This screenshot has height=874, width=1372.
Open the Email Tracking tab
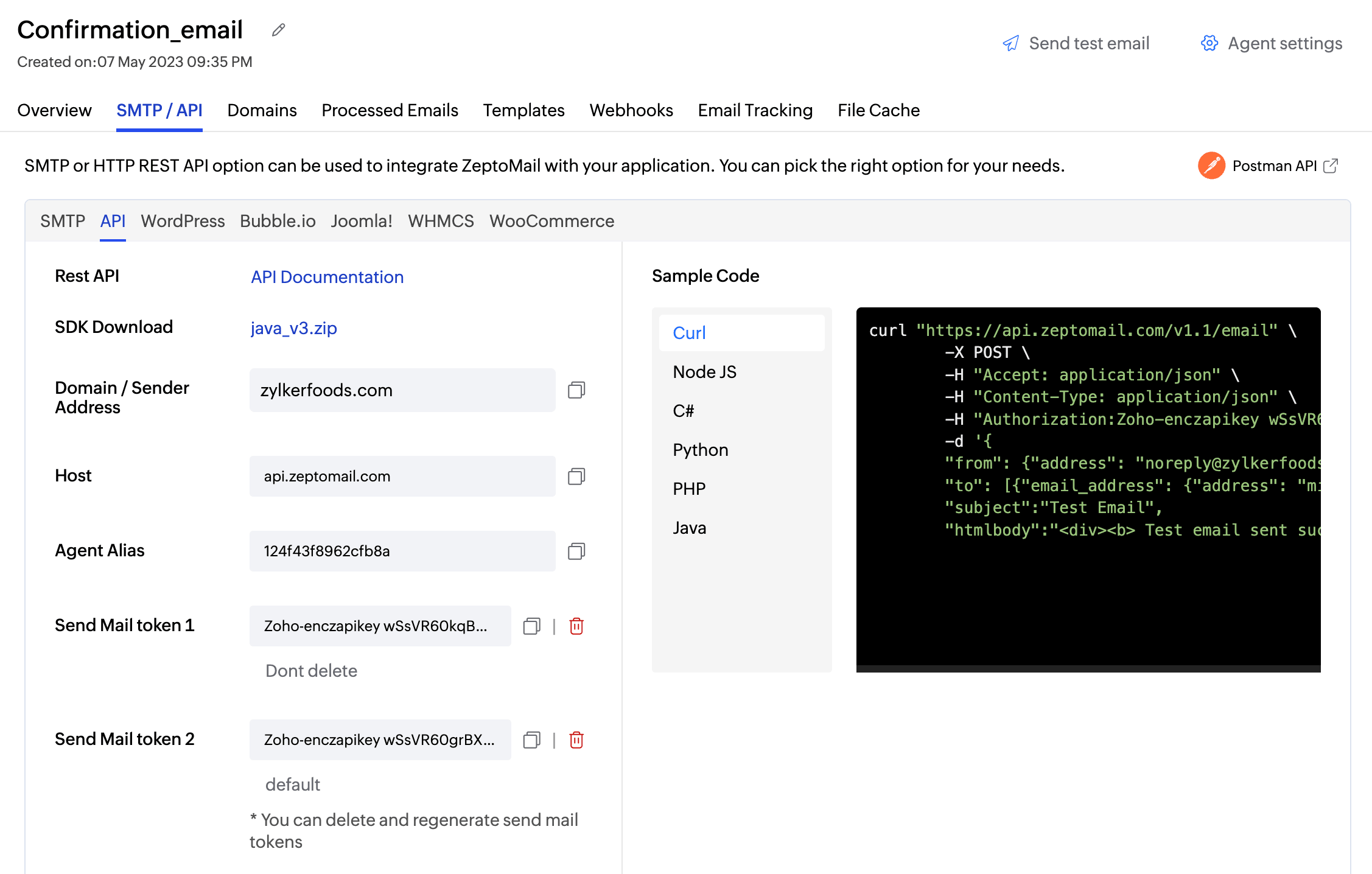click(x=755, y=110)
